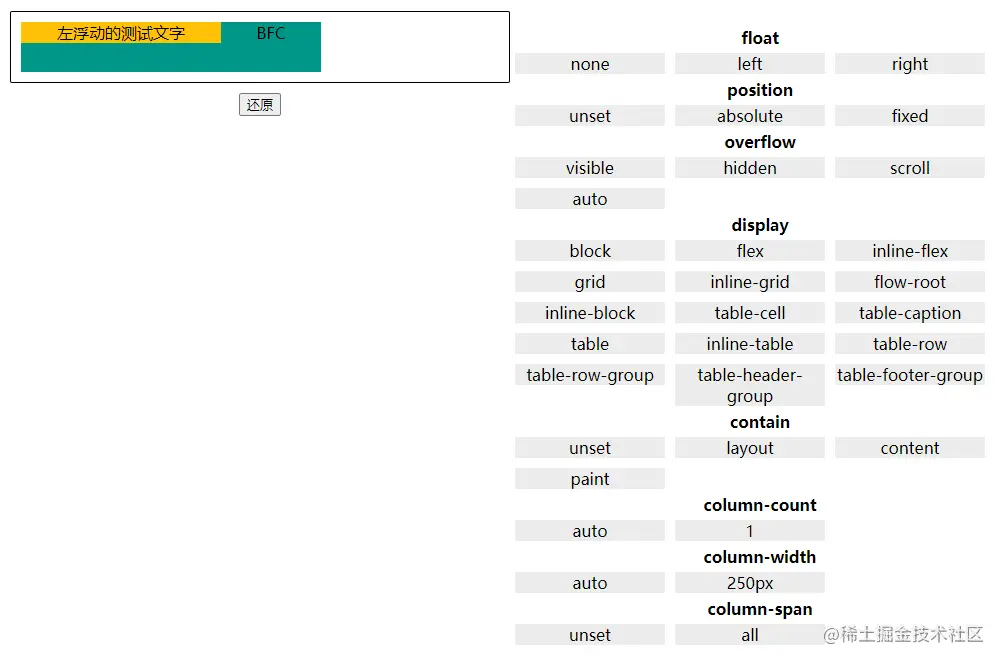Viewport: 1003px width, 664px height.
Task: Choose the overflow scroll option
Action: tap(910, 168)
